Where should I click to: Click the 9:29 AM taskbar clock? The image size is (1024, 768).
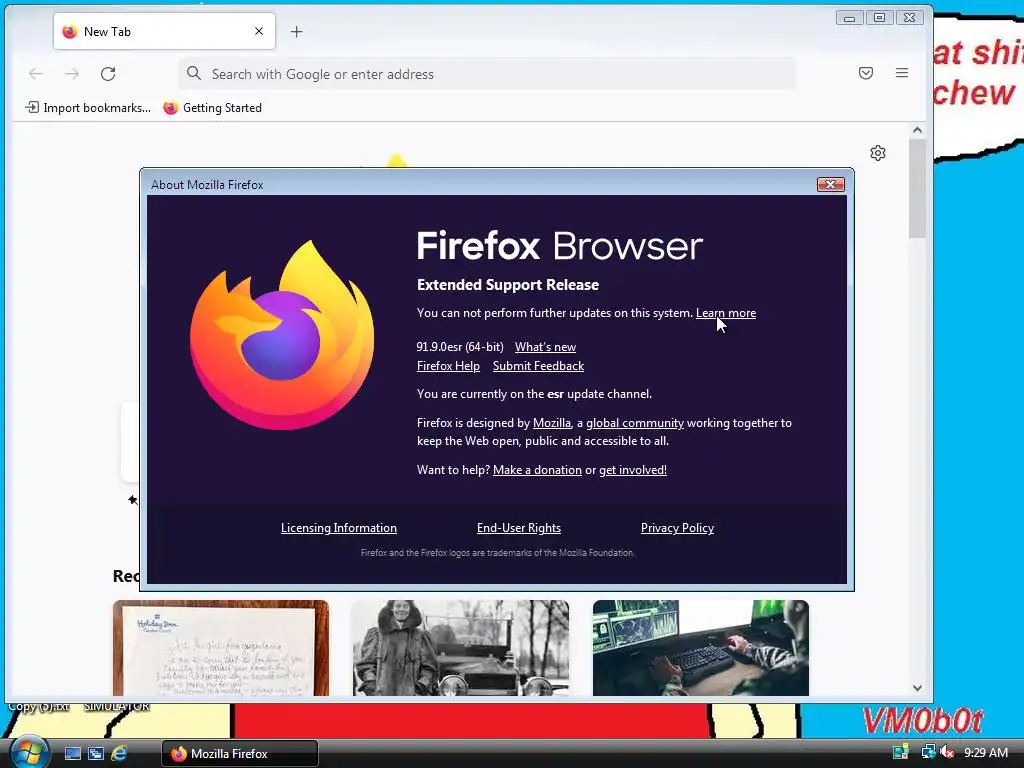pyautogui.click(x=985, y=753)
